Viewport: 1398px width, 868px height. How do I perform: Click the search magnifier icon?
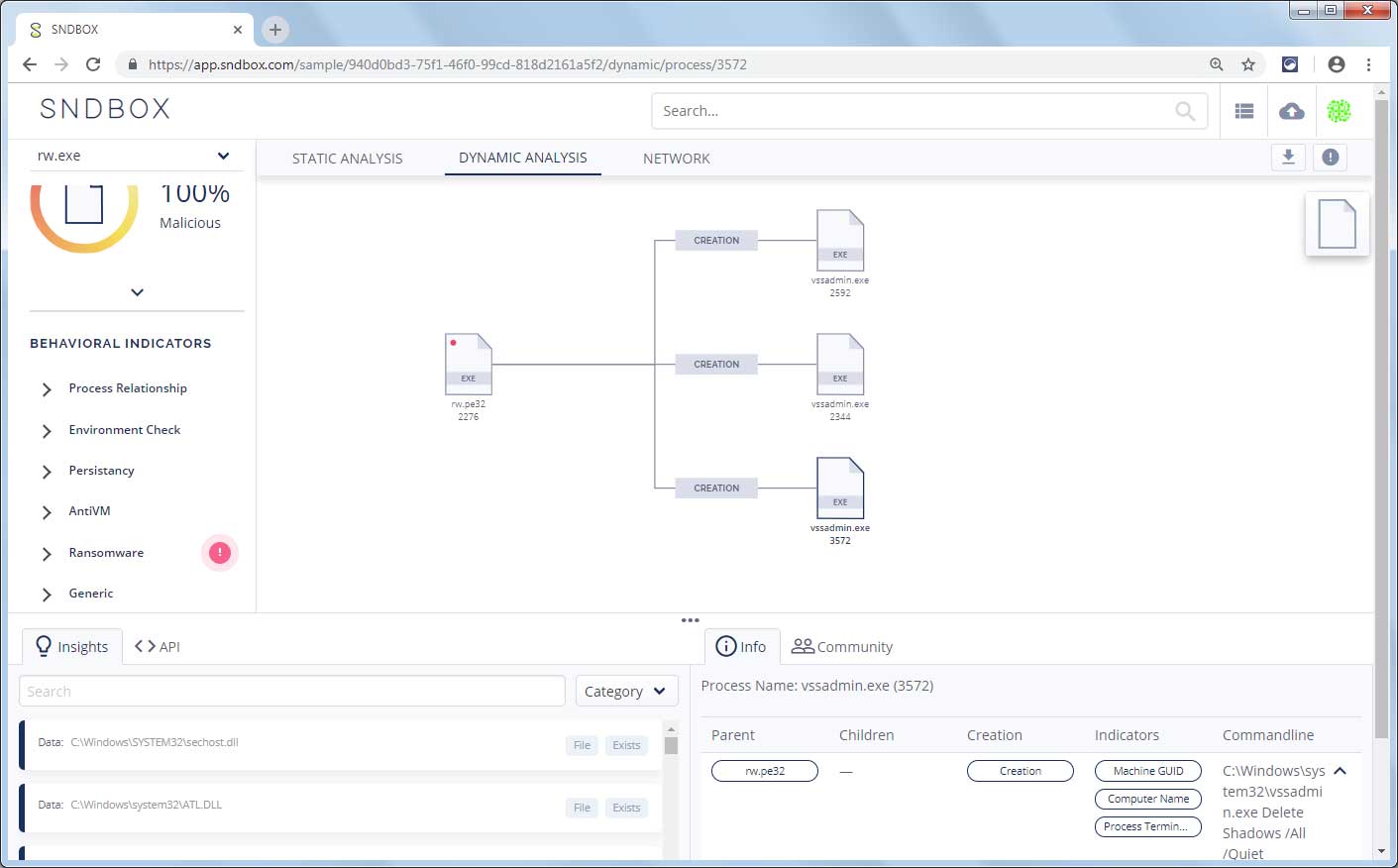[x=1185, y=111]
